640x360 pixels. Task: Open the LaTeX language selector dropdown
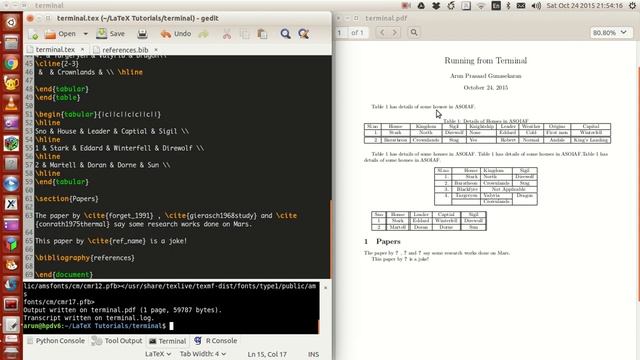(x=158, y=354)
